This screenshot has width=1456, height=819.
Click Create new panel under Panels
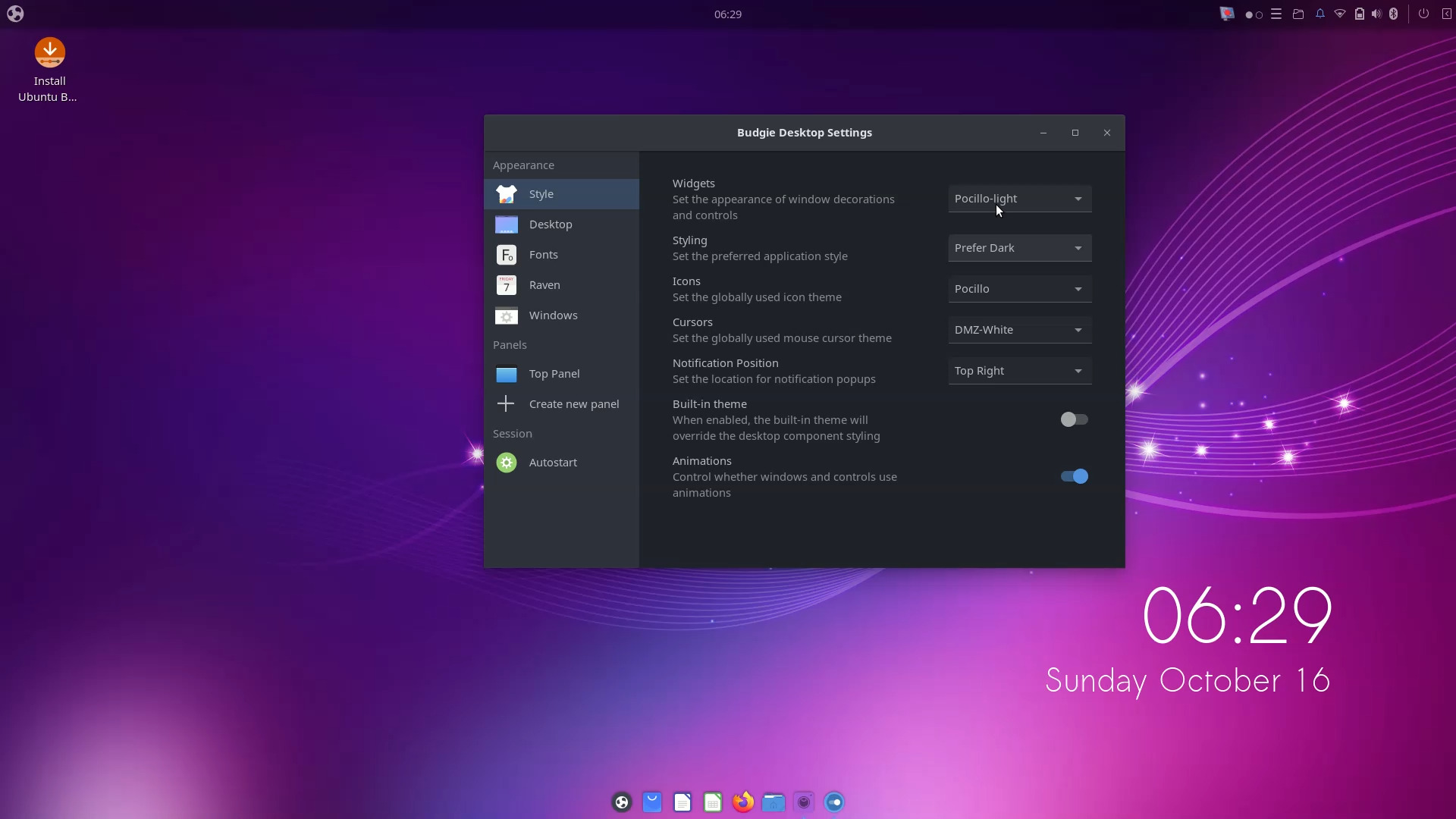point(560,403)
